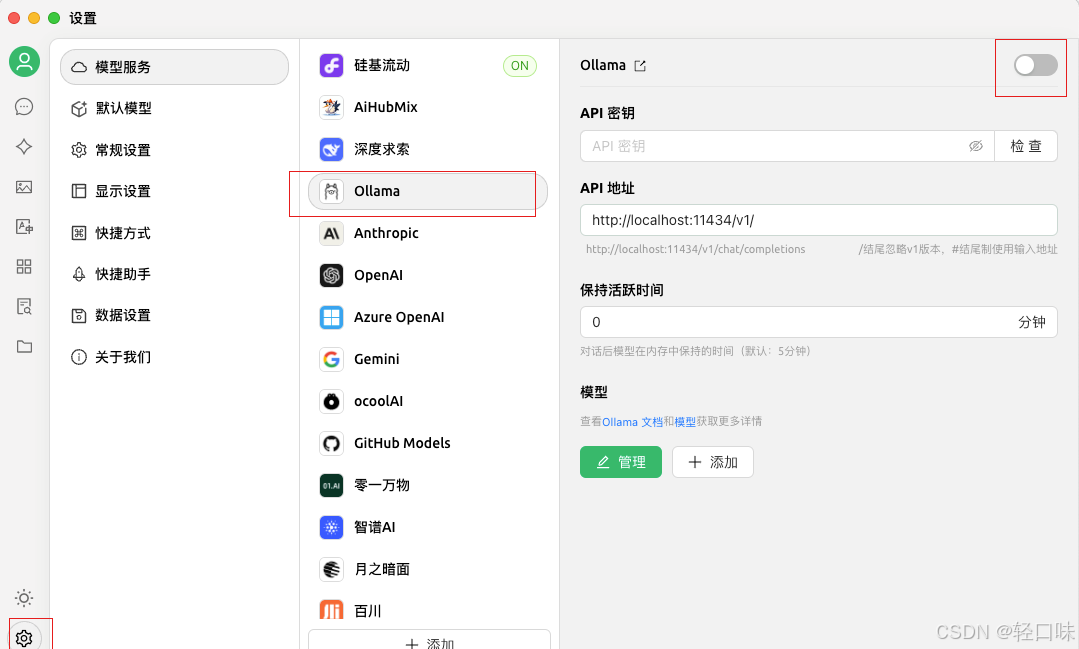Click the 添加 model button
The width and height of the screenshot is (1079, 649).
(x=713, y=462)
